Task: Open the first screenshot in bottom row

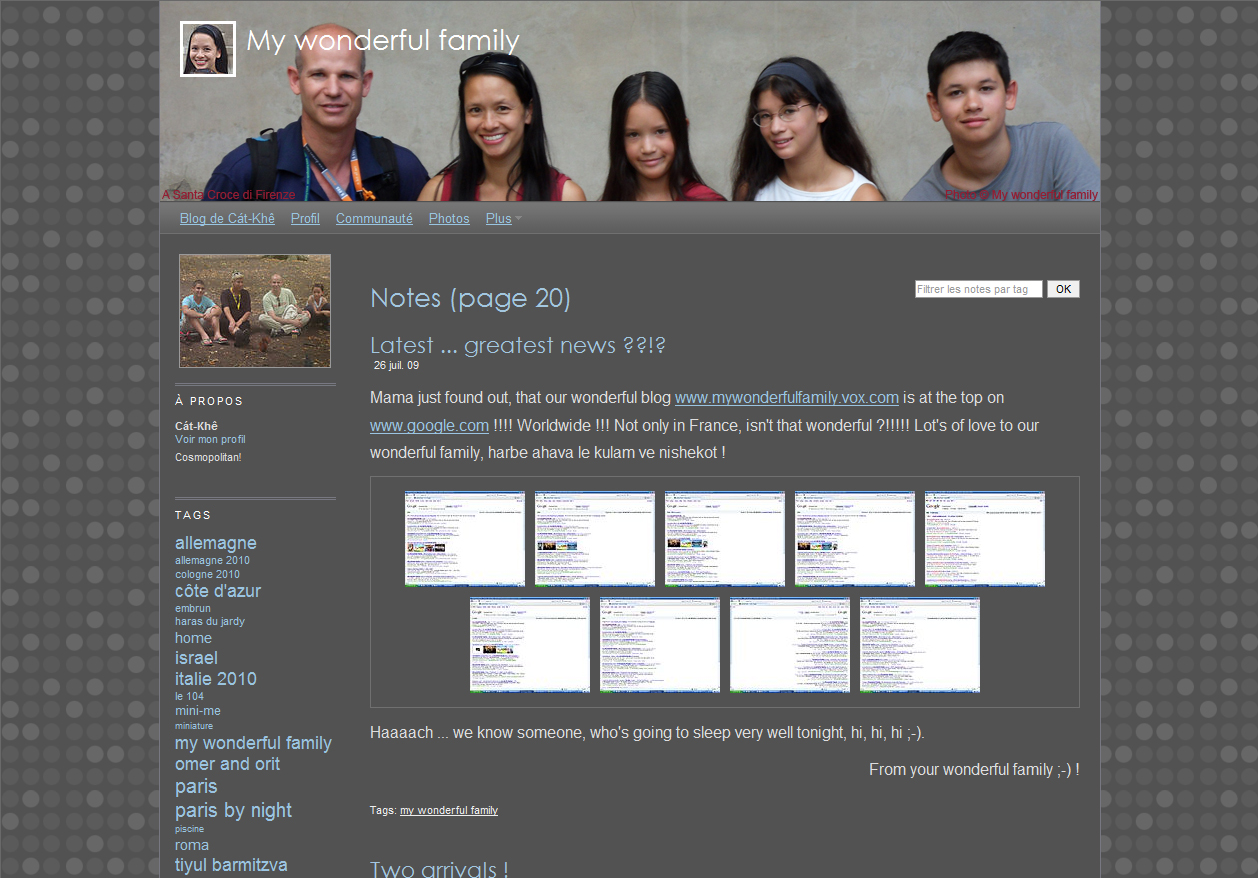Action: tap(529, 646)
